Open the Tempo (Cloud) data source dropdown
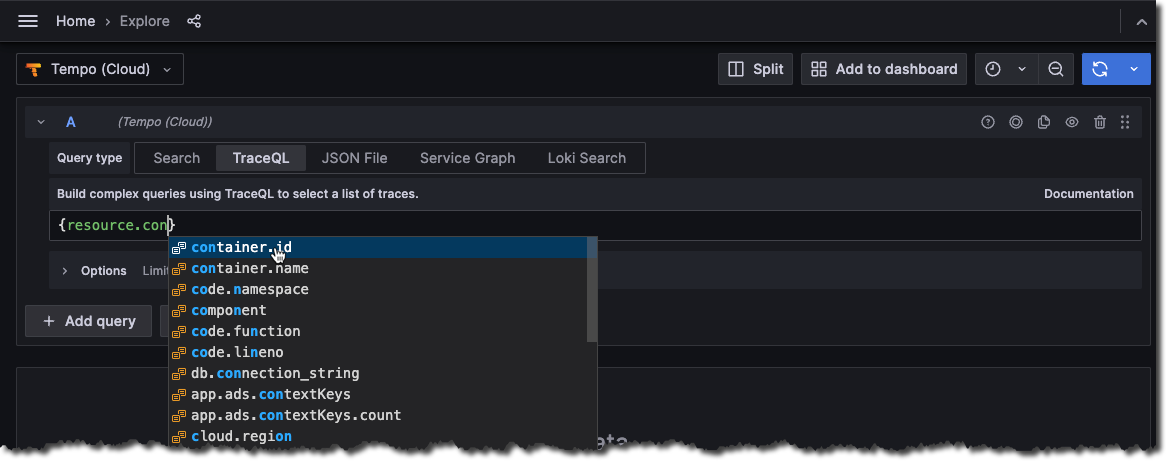This screenshot has height=461, width=1166. click(100, 69)
